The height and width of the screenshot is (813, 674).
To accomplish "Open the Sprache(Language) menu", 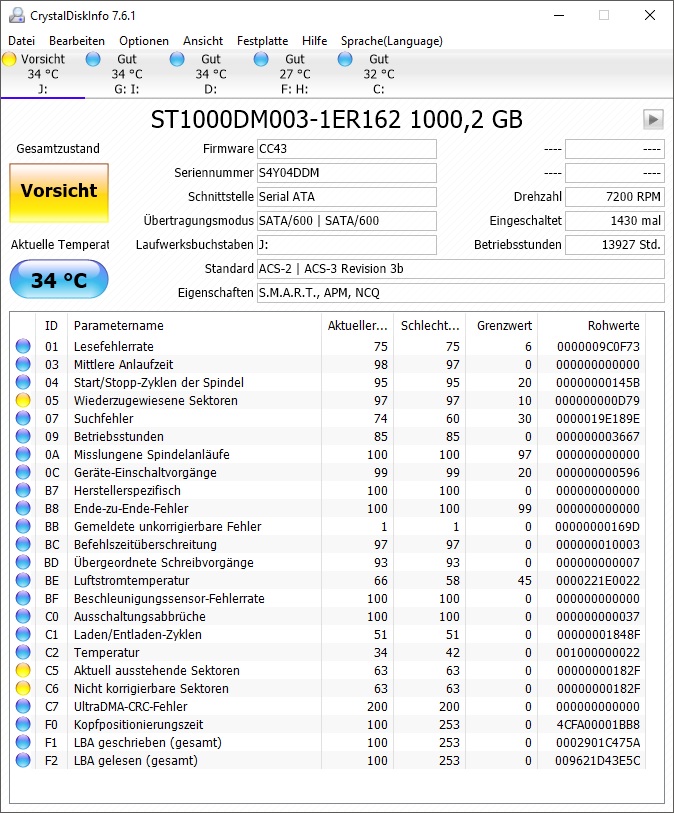I will pos(391,41).
